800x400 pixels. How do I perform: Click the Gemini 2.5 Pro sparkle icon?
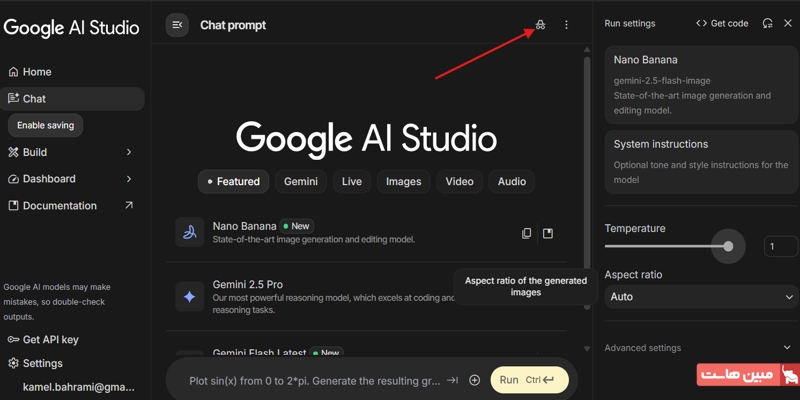[189, 296]
